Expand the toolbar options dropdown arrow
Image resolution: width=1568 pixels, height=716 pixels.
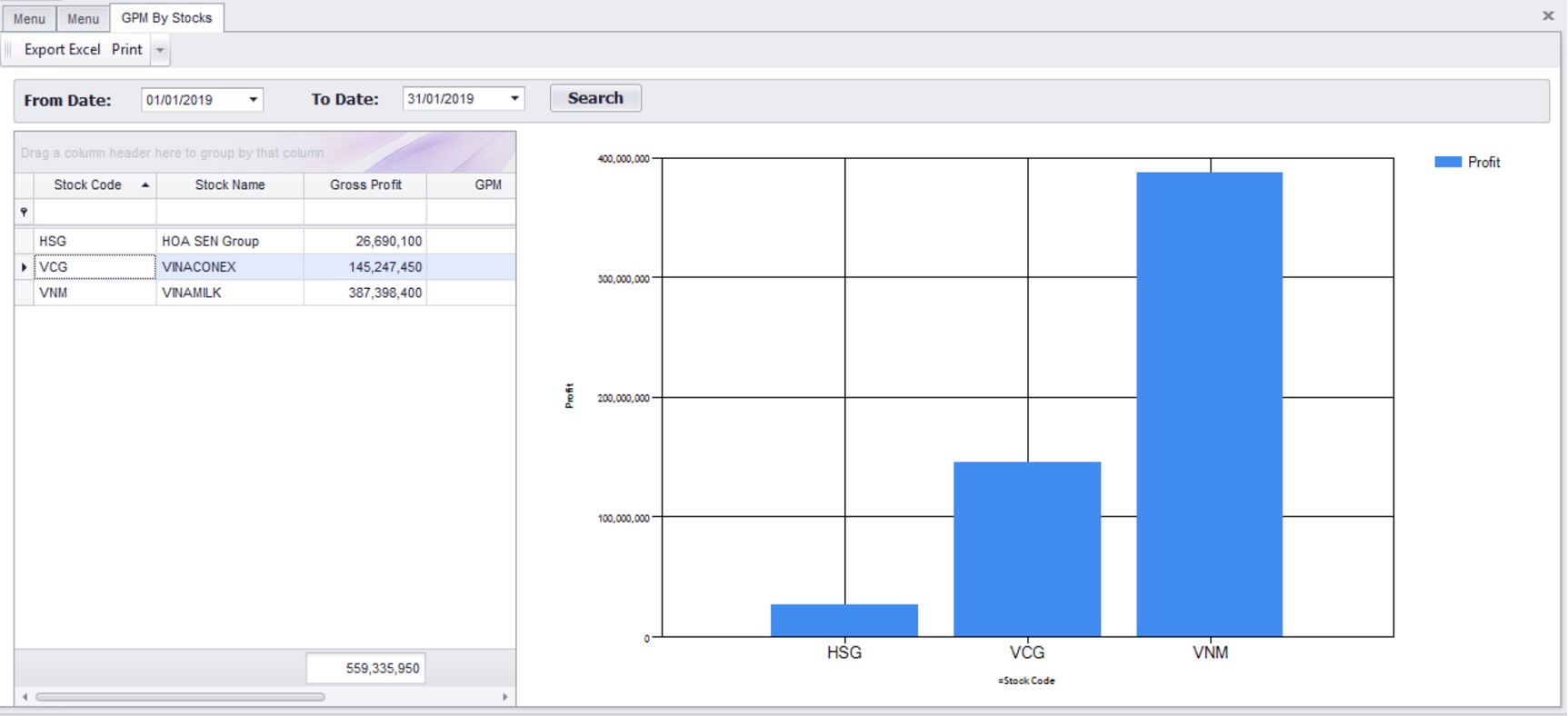(160, 50)
